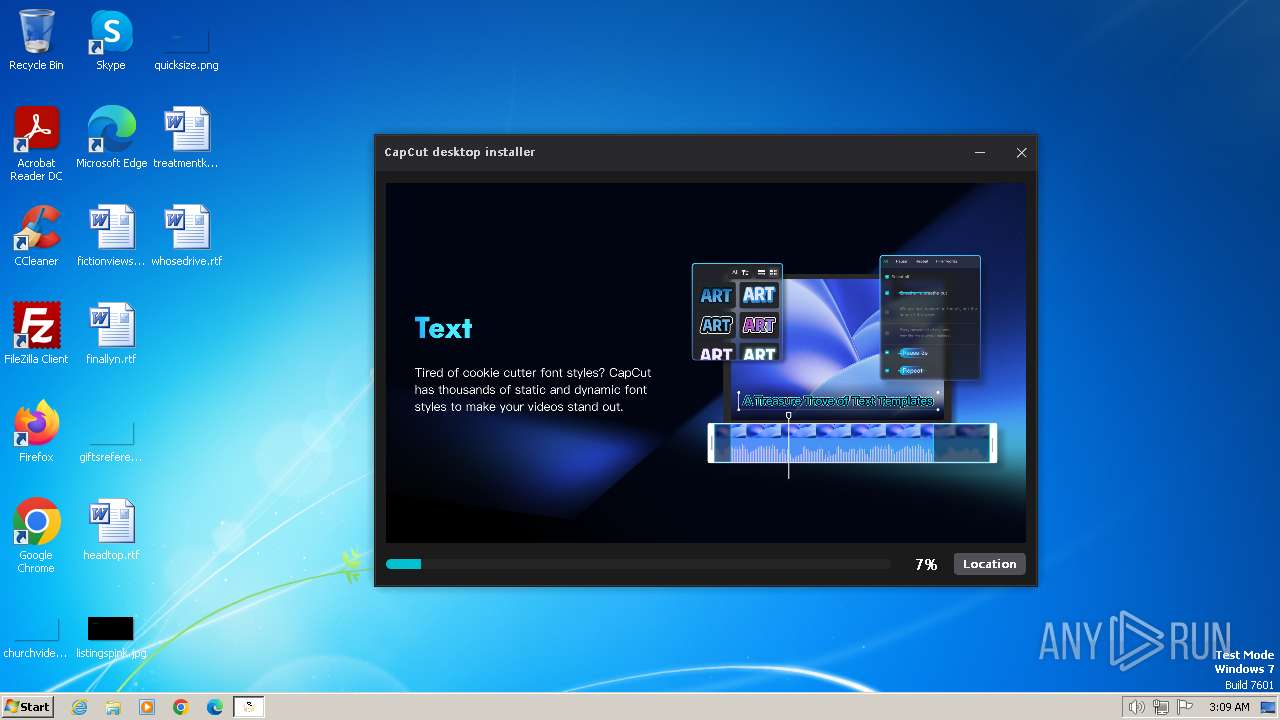Select the headtop.rtf document
The image size is (1280, 720).
pos(111,530)
